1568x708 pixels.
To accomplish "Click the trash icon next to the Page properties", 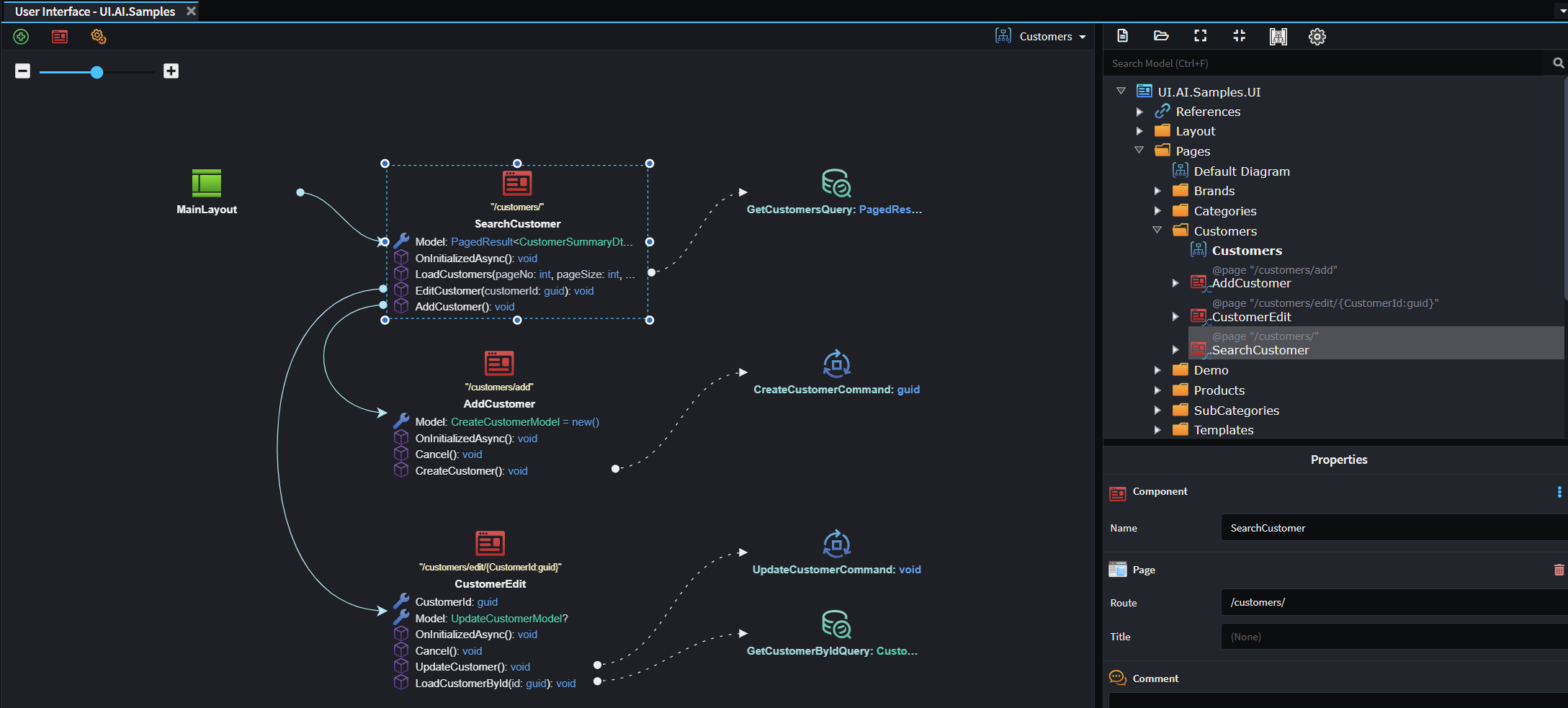I will tap(1558, 570).
